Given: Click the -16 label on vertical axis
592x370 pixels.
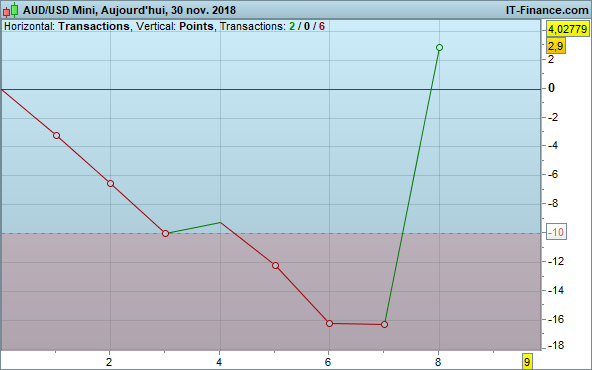Looking at the screenshot, I should point(556,319).
